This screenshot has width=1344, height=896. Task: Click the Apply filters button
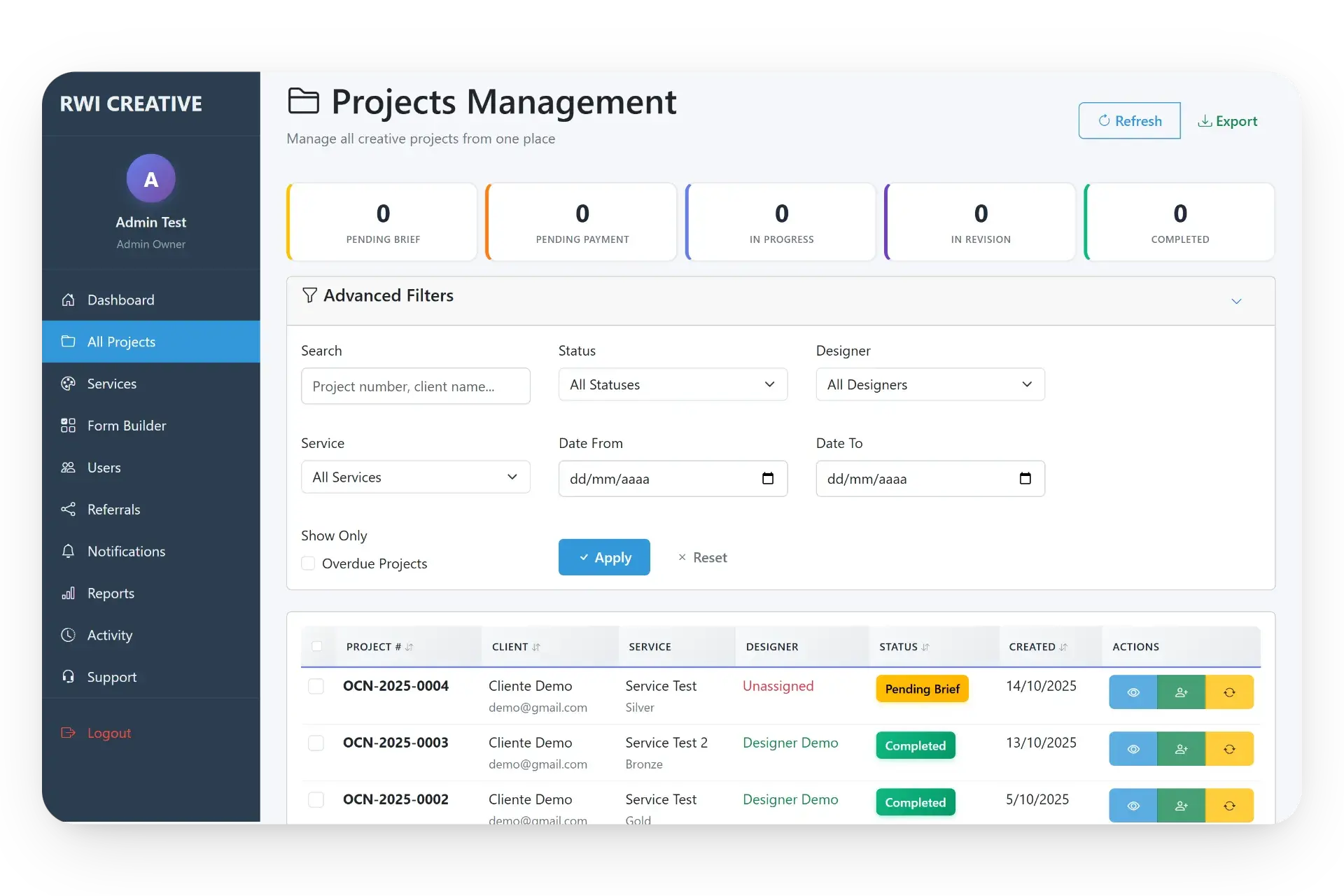pyautogui.click(x=604, y=557)
